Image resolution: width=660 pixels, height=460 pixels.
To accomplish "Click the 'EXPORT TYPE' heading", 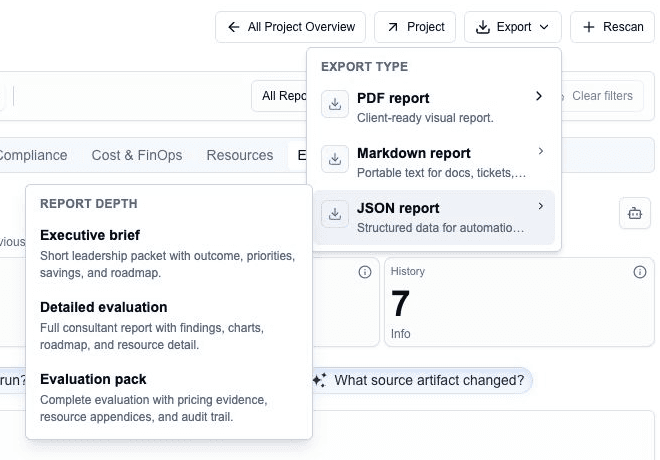I will point(365,67).
